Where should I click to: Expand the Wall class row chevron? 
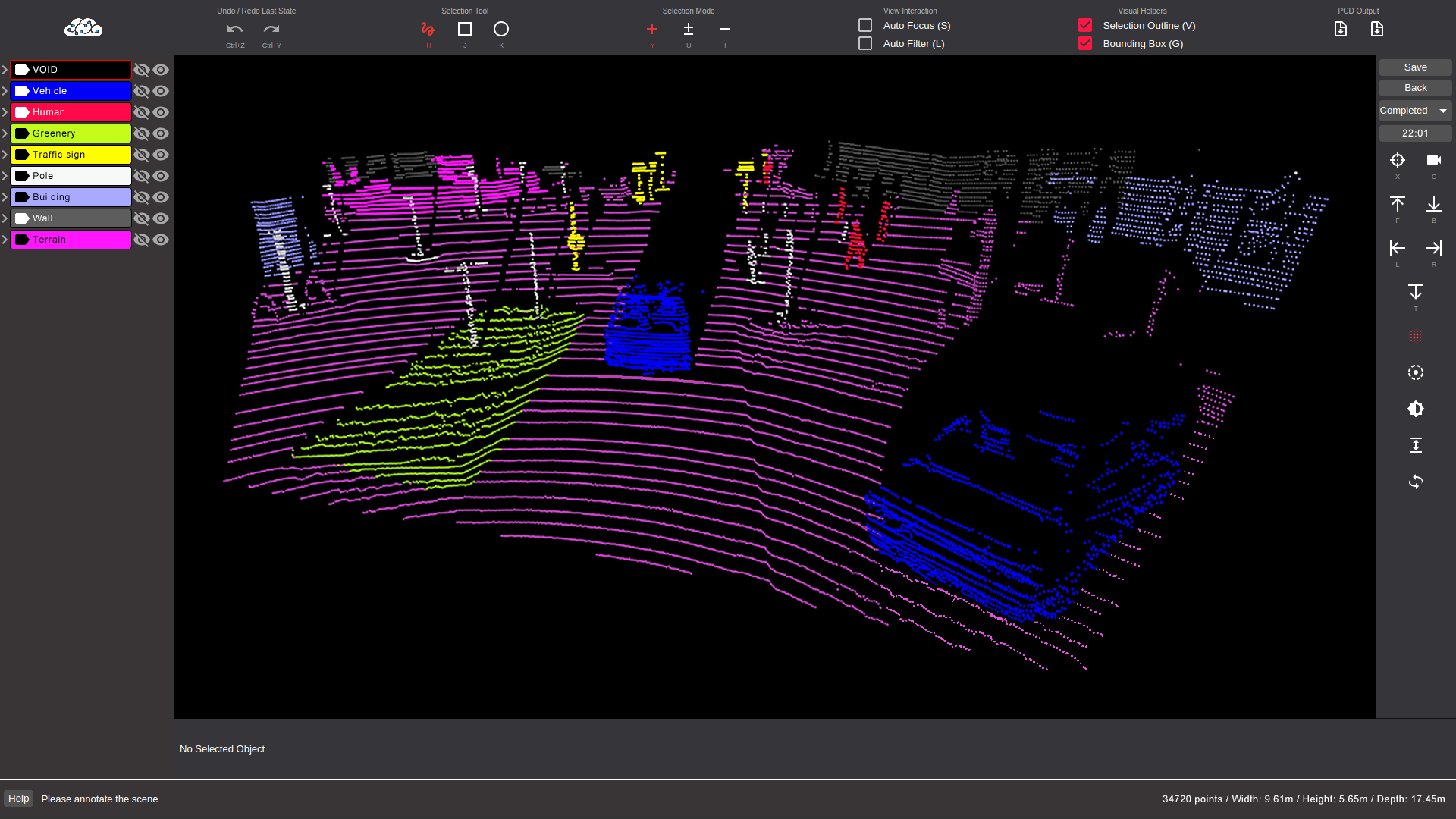[x=5, y=218]
